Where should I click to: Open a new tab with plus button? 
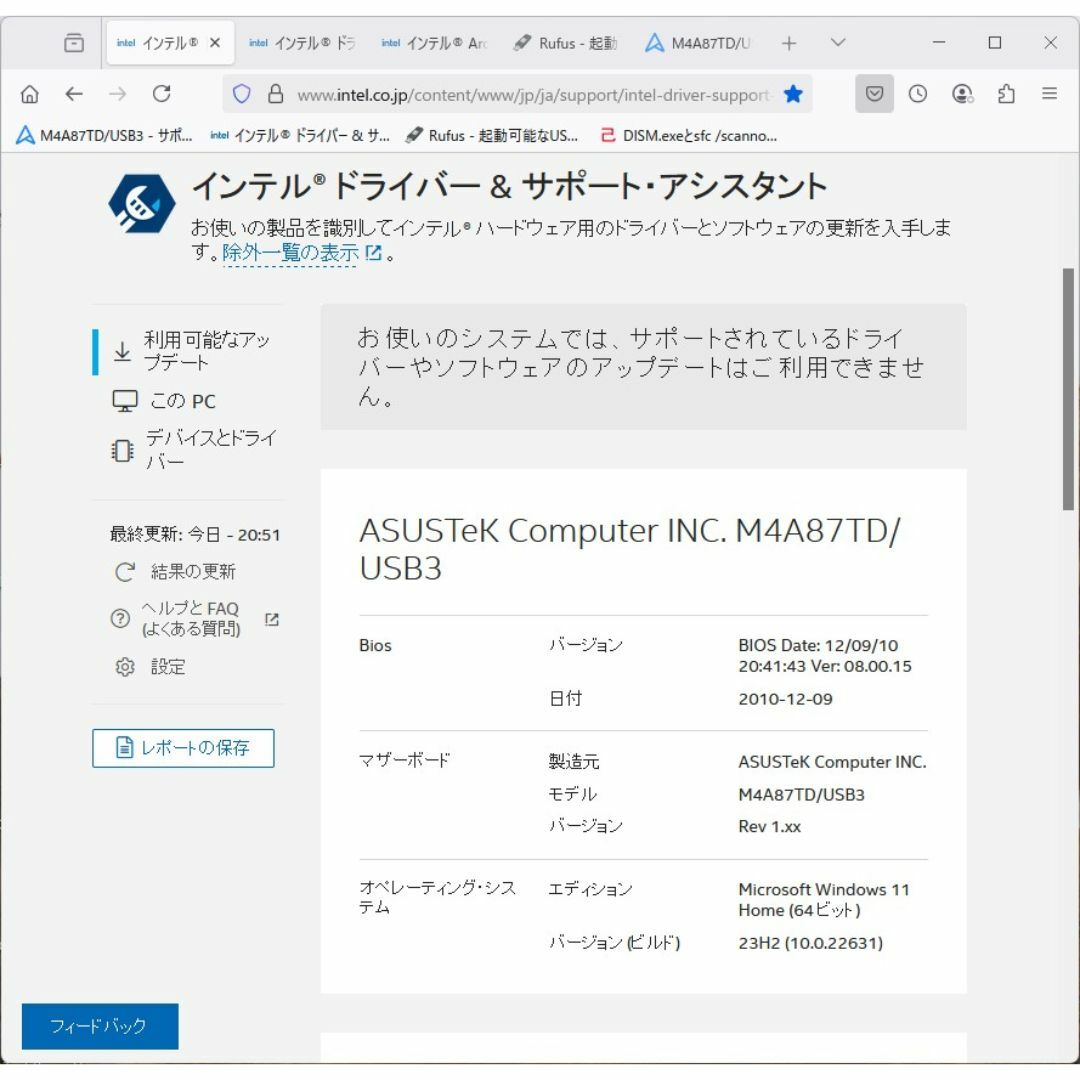pos(789,43)
